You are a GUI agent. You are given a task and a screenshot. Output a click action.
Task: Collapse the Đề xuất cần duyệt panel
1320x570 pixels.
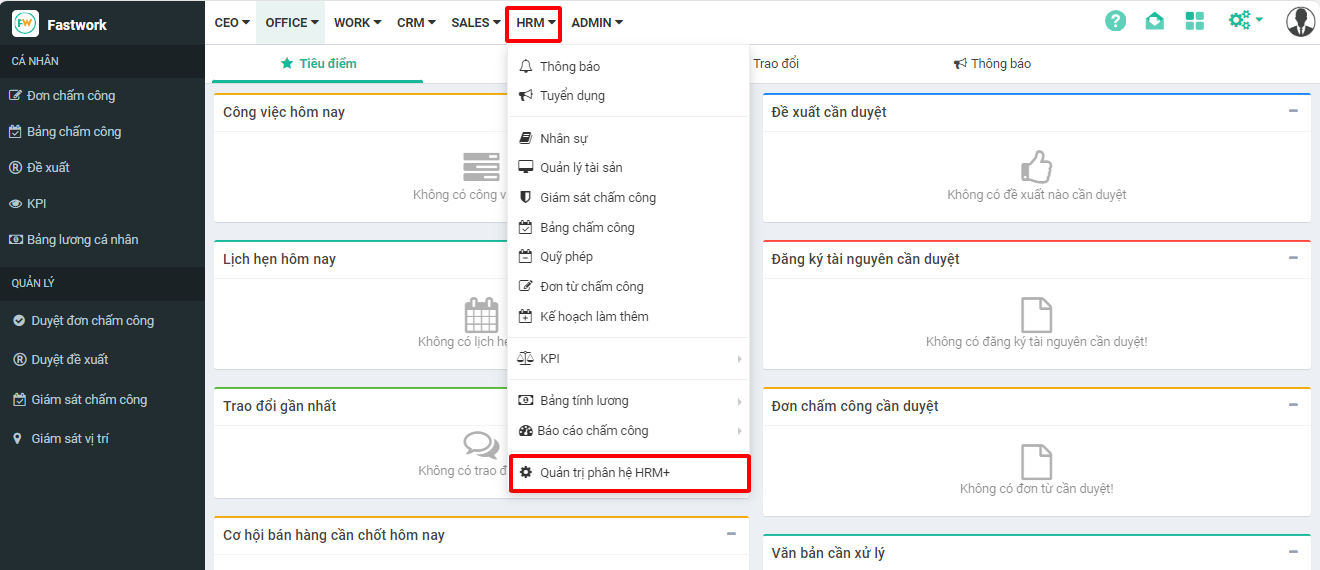click(x=1293, y=111)
